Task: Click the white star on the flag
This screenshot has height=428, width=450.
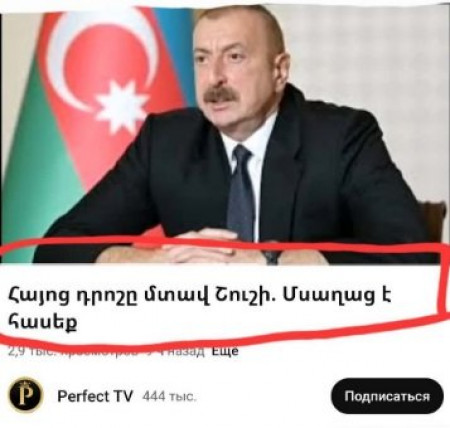Action: point(121,106)
